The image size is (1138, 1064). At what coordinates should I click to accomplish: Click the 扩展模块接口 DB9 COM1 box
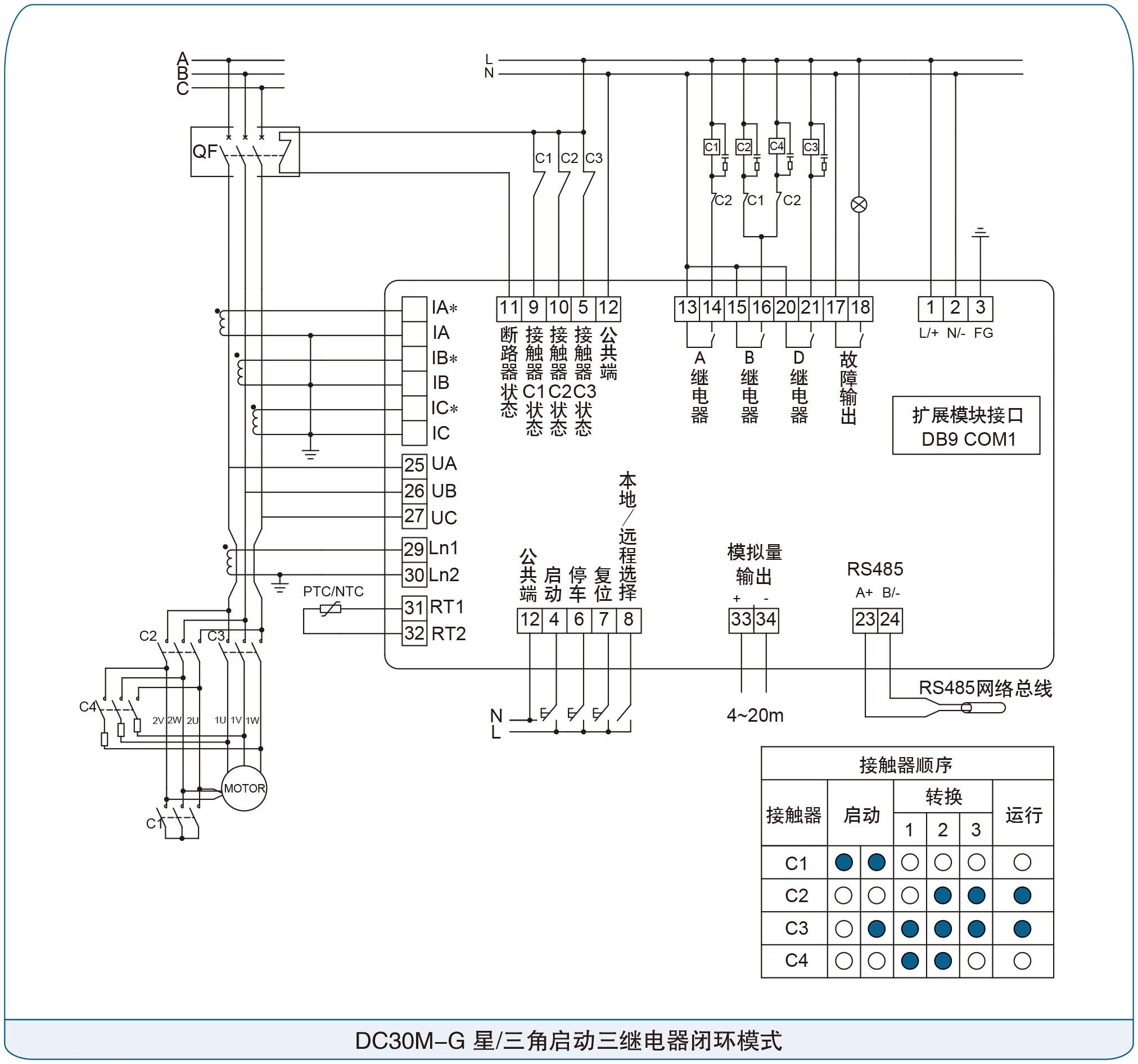pyautogui.click(x=967, y=425)
